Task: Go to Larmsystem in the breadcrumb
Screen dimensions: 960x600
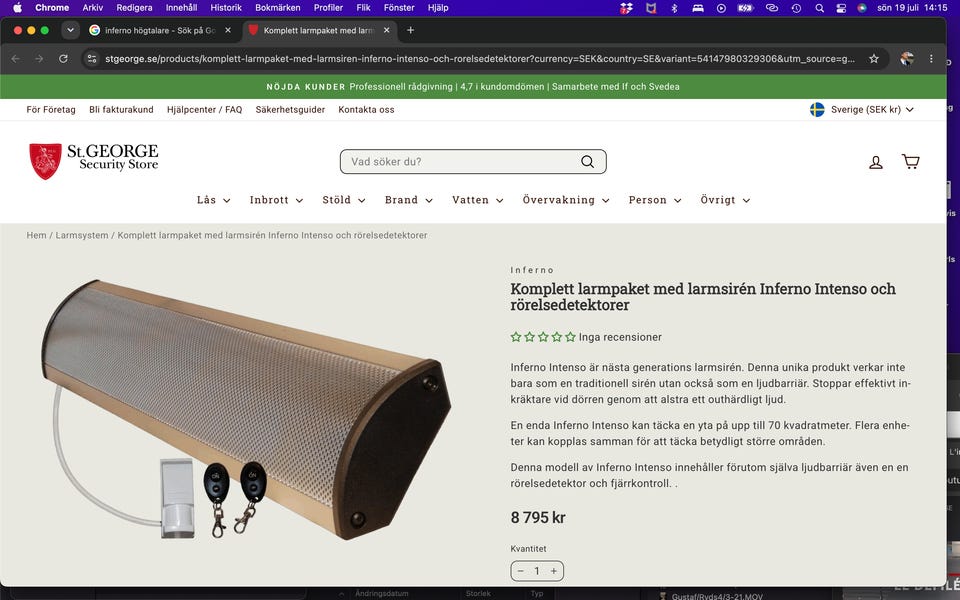Action: [x=82, y=235]
